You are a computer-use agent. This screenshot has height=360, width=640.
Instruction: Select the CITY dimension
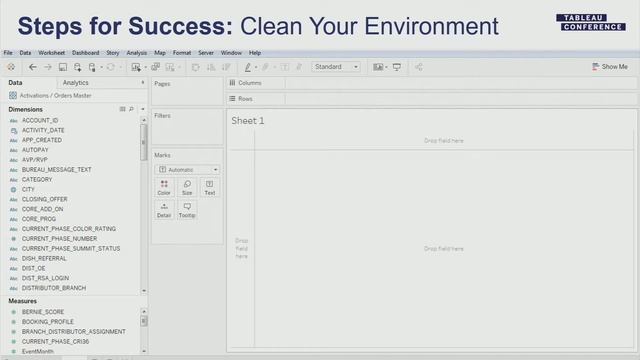pyautogui.click(x=28, y=189)
